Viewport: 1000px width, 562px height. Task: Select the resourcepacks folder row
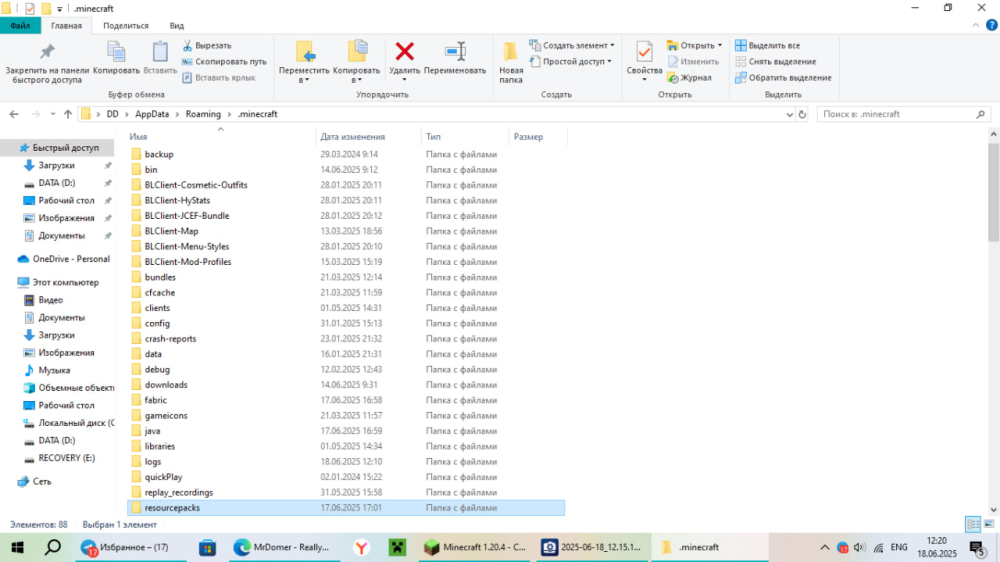(346, 508)
